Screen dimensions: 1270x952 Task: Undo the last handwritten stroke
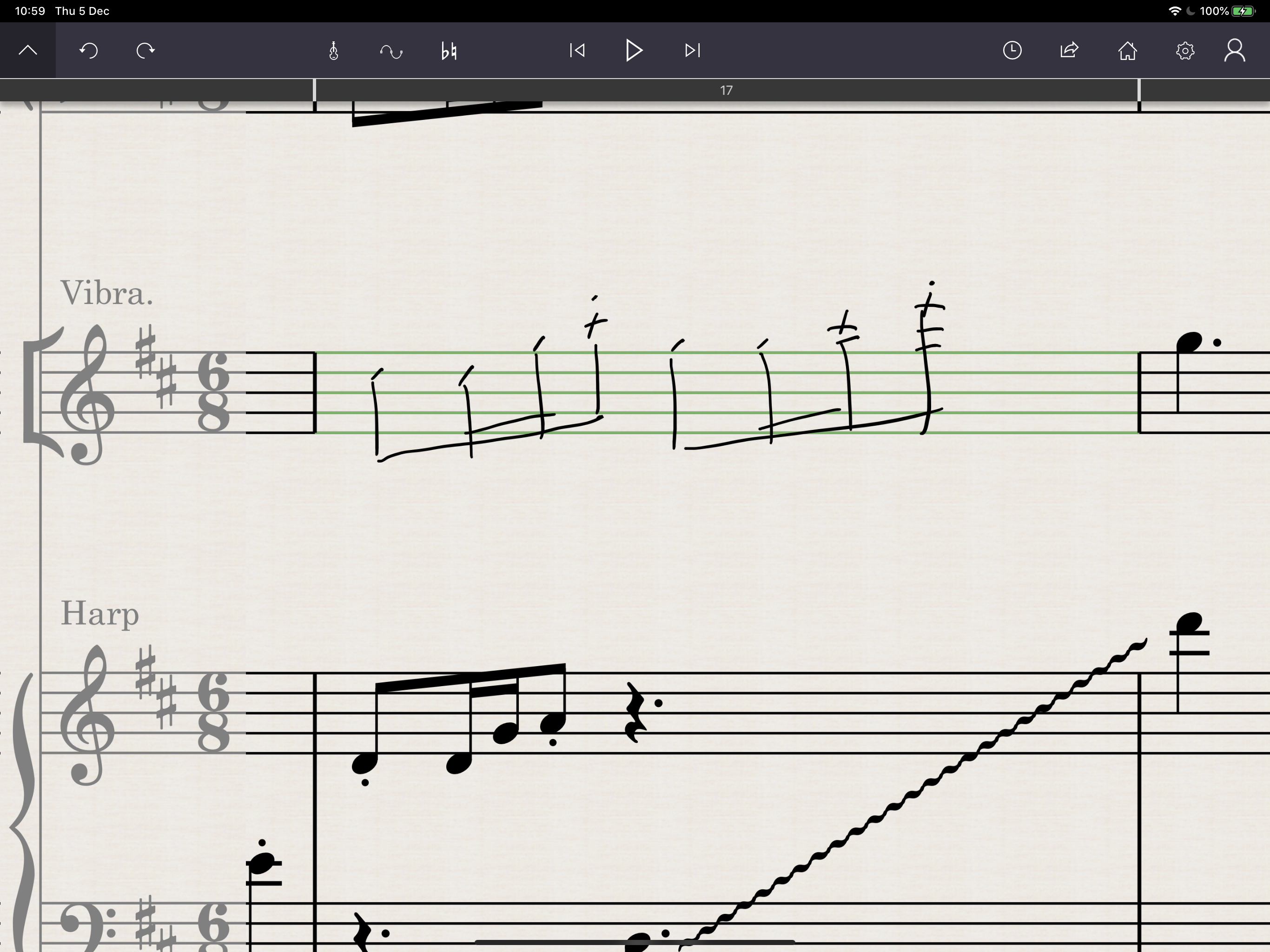[x=88, y=51]
